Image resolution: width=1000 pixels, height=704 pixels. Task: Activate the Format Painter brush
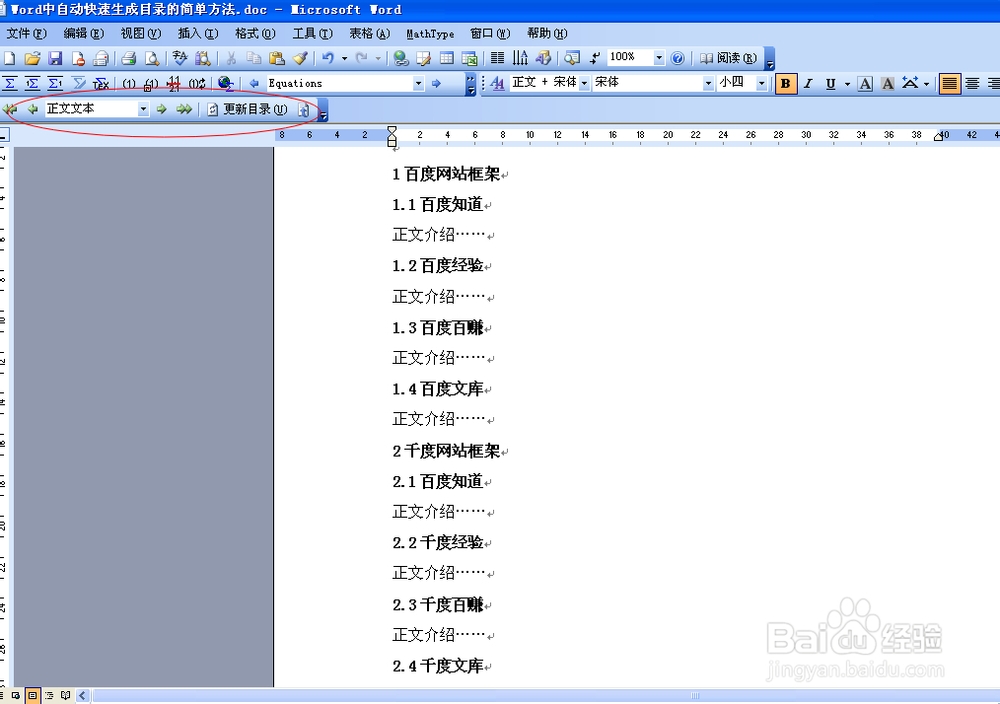click(x=300, y=59)
